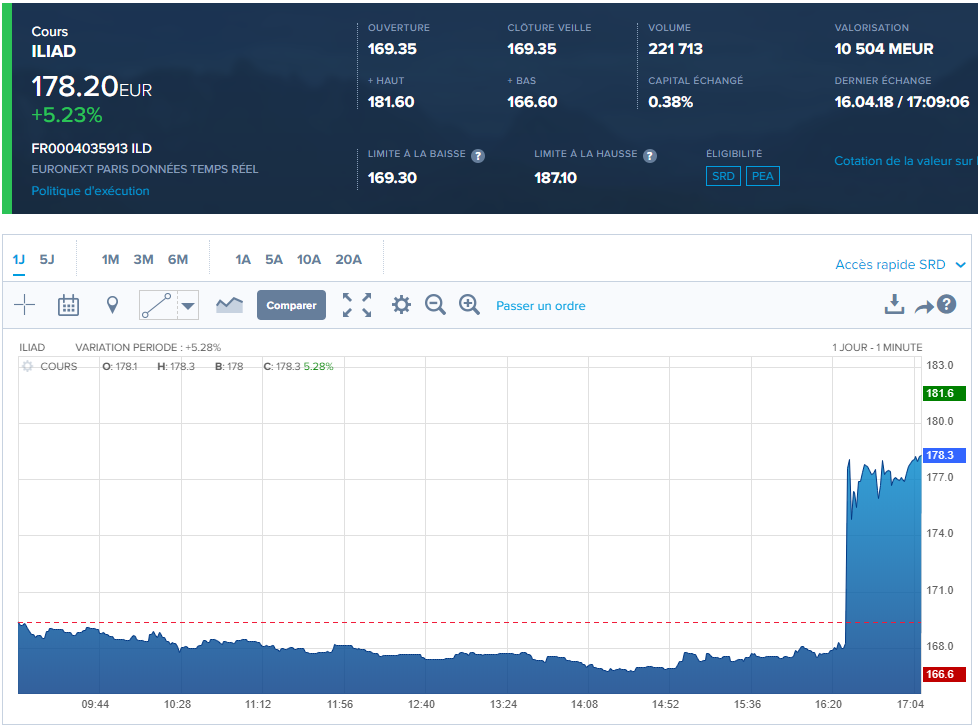This screenshot has width=978, height=725.
Task: Zoom out on the chart
Action: [x=435, y=305]
